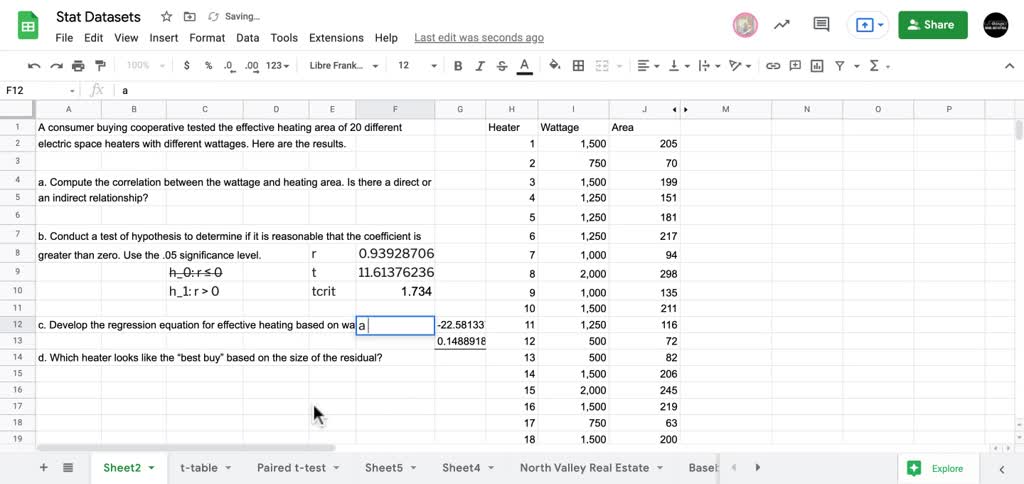Toggle bold formatting

[458, 66]
